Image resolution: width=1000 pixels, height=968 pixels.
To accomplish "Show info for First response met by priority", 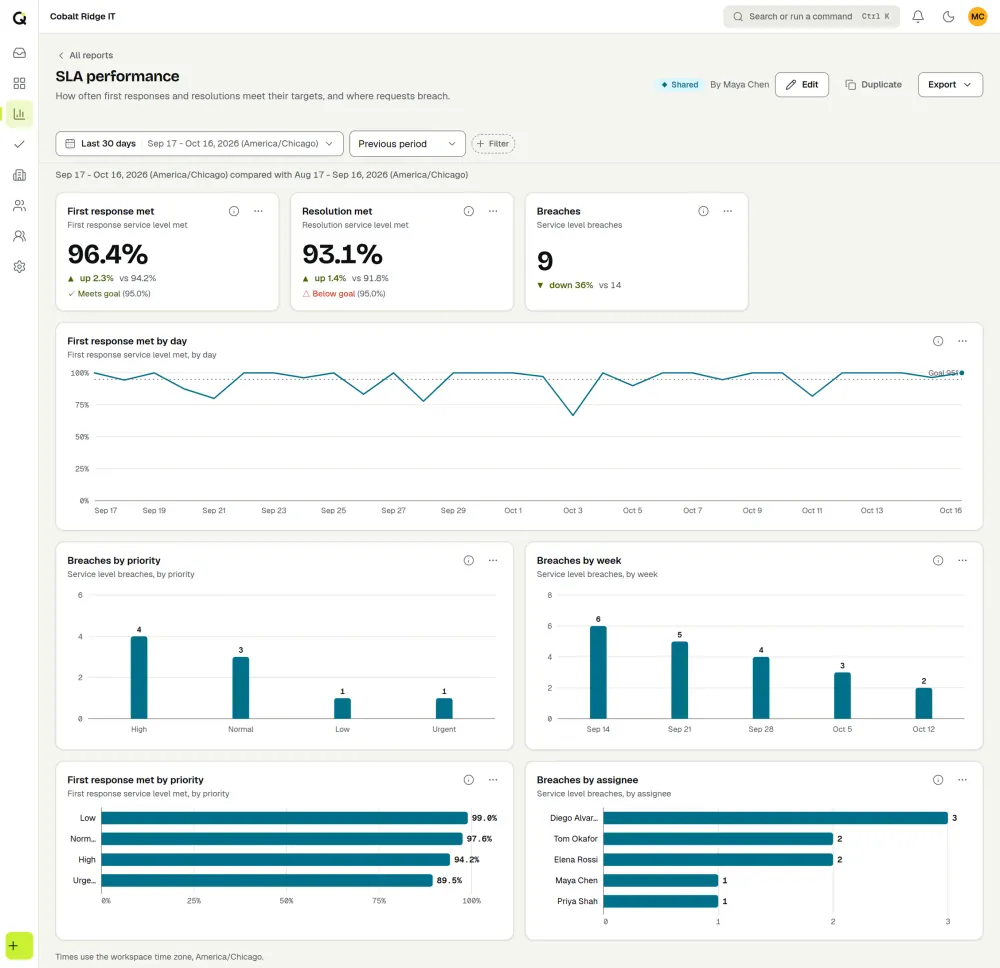I will coord(469,780).
